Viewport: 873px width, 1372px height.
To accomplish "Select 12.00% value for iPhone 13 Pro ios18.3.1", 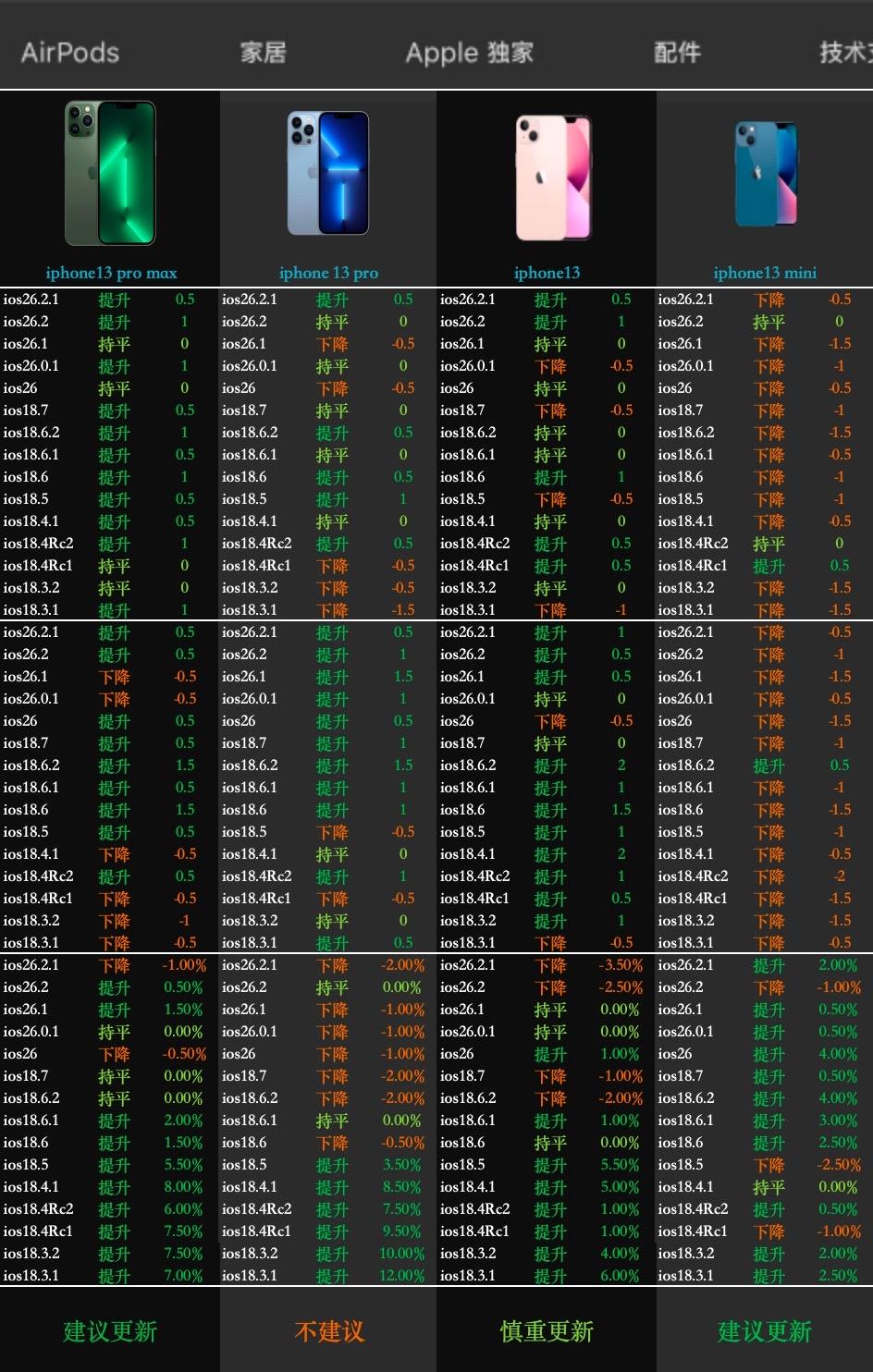I will pos(402,1276).
